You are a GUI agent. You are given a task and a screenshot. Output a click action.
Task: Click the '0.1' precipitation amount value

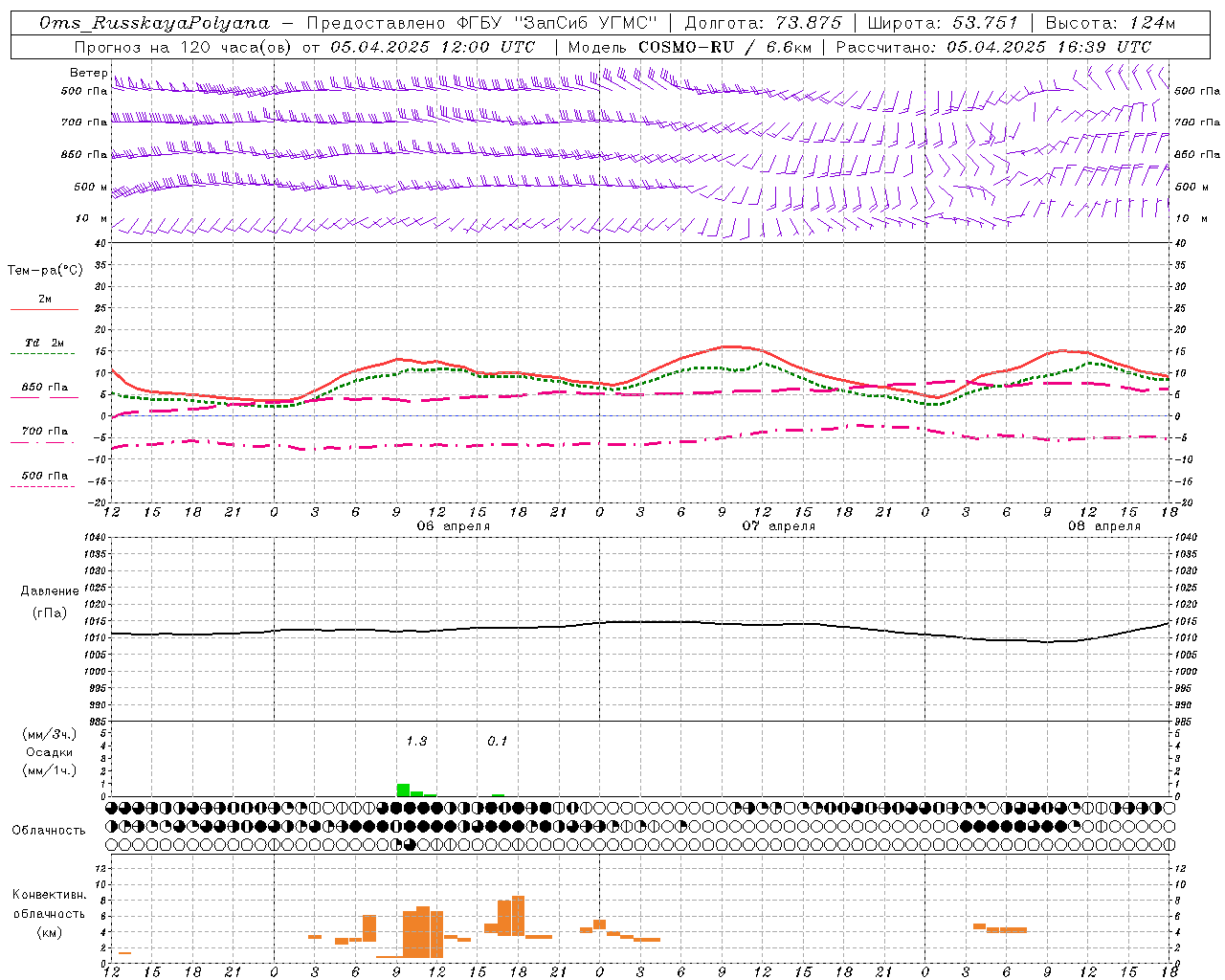[497, 741]
